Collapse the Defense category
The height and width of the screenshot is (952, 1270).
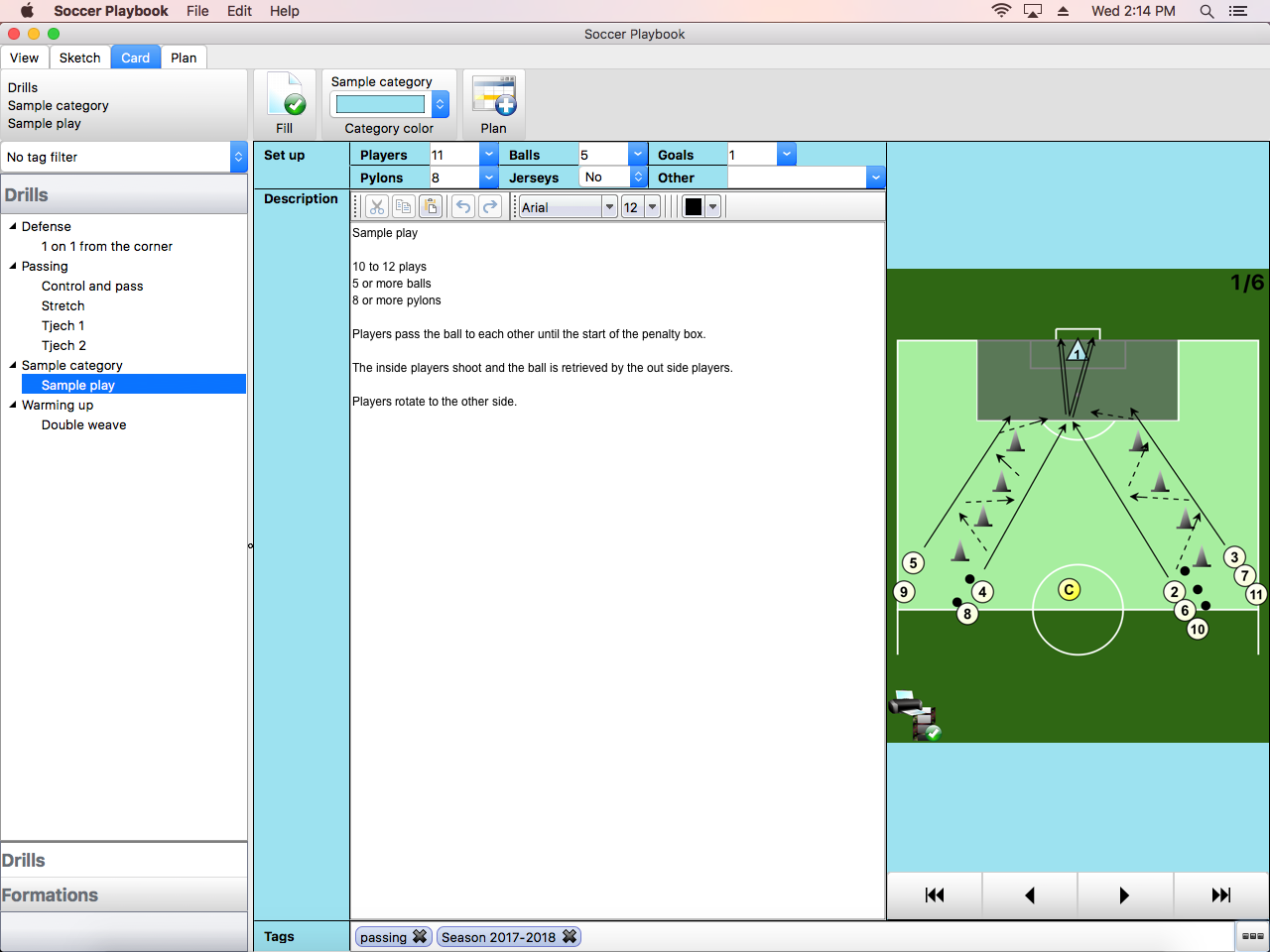tap(13, 226)
